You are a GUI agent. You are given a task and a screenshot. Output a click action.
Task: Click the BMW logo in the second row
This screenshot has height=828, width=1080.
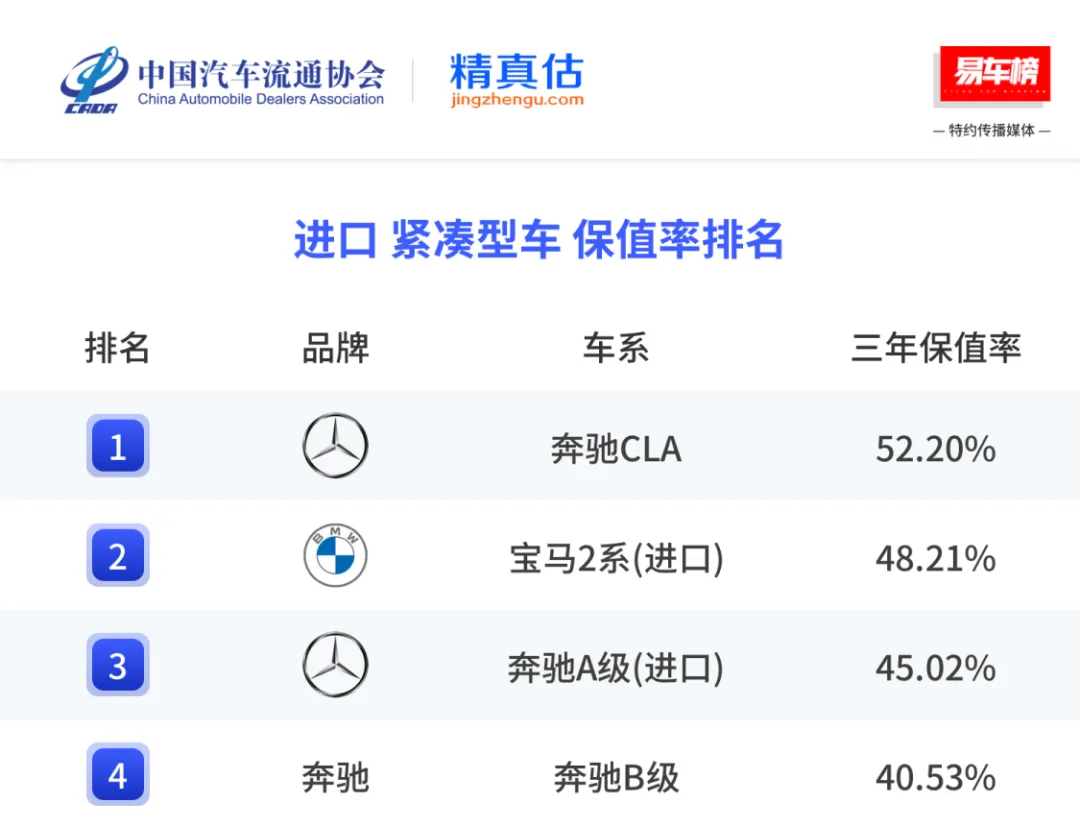335,555
